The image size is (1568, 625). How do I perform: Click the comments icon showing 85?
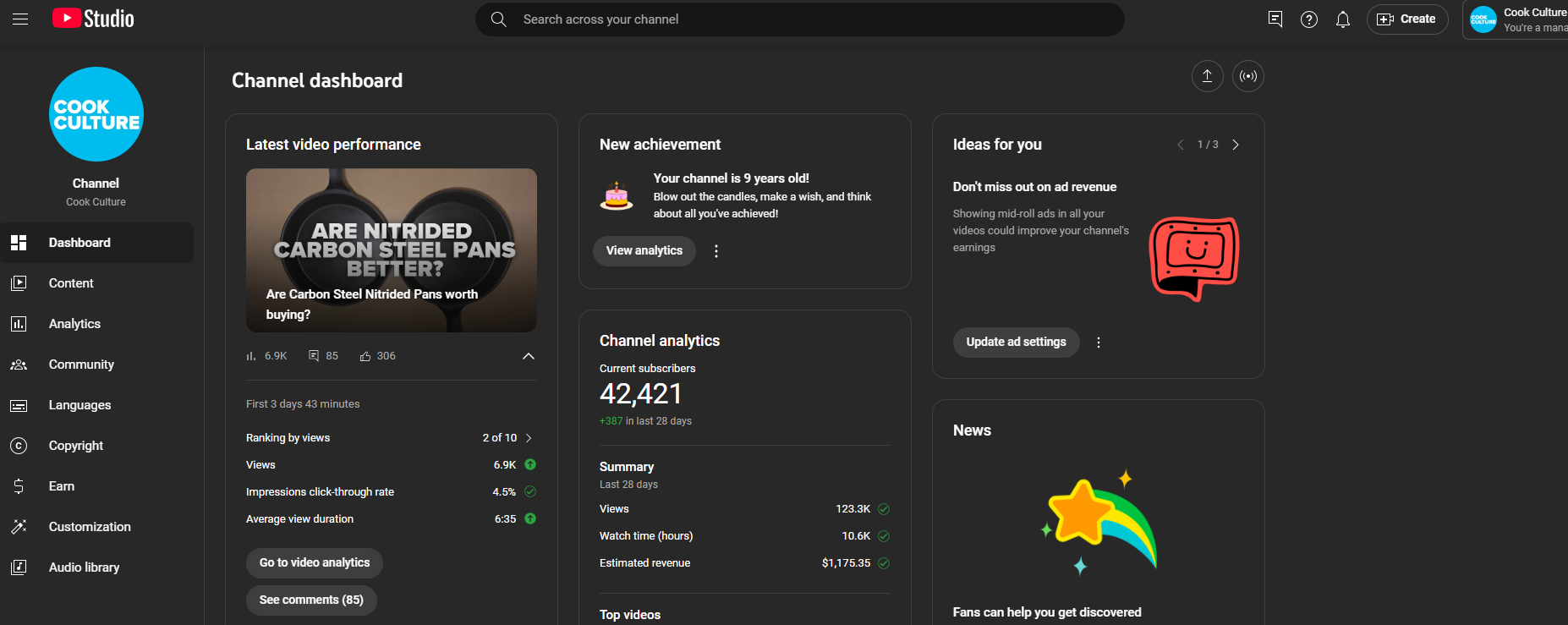[314, 356]
